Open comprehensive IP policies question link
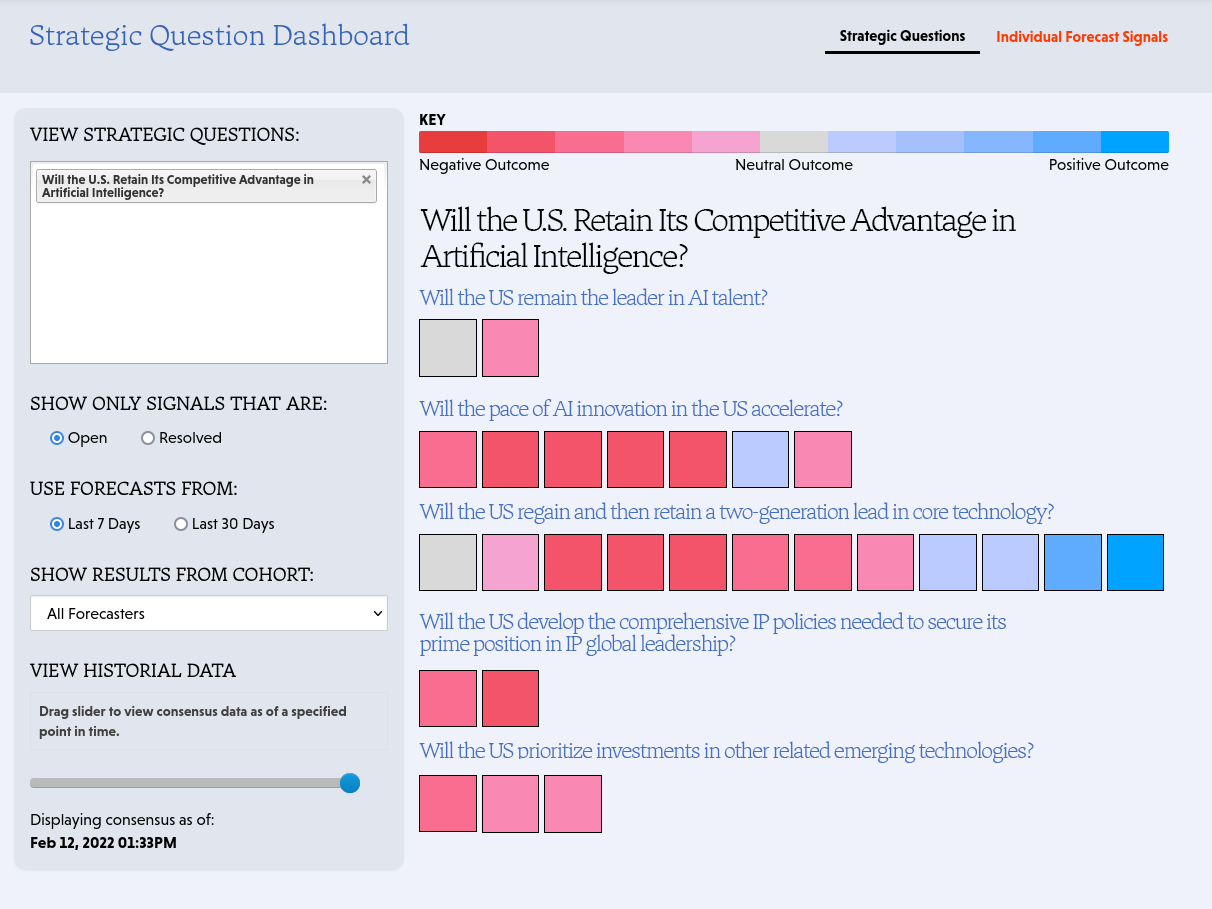The height and width of the screenshot is (909, 1212). tap(713, 633)
